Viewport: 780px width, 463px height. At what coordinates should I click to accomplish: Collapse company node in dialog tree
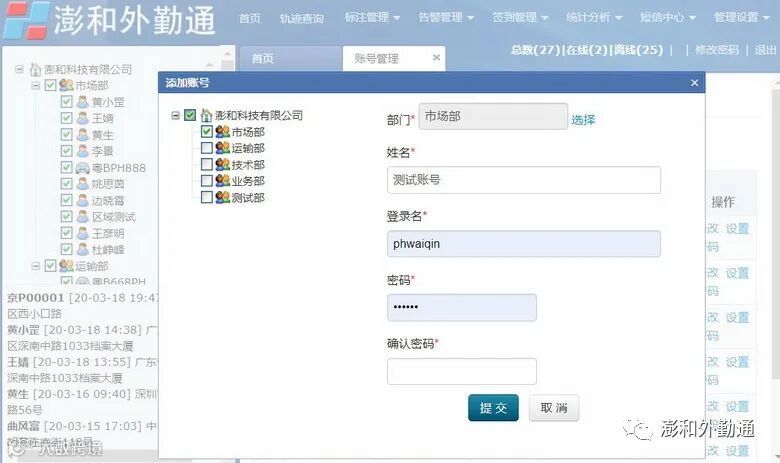[x=175, y=115]
